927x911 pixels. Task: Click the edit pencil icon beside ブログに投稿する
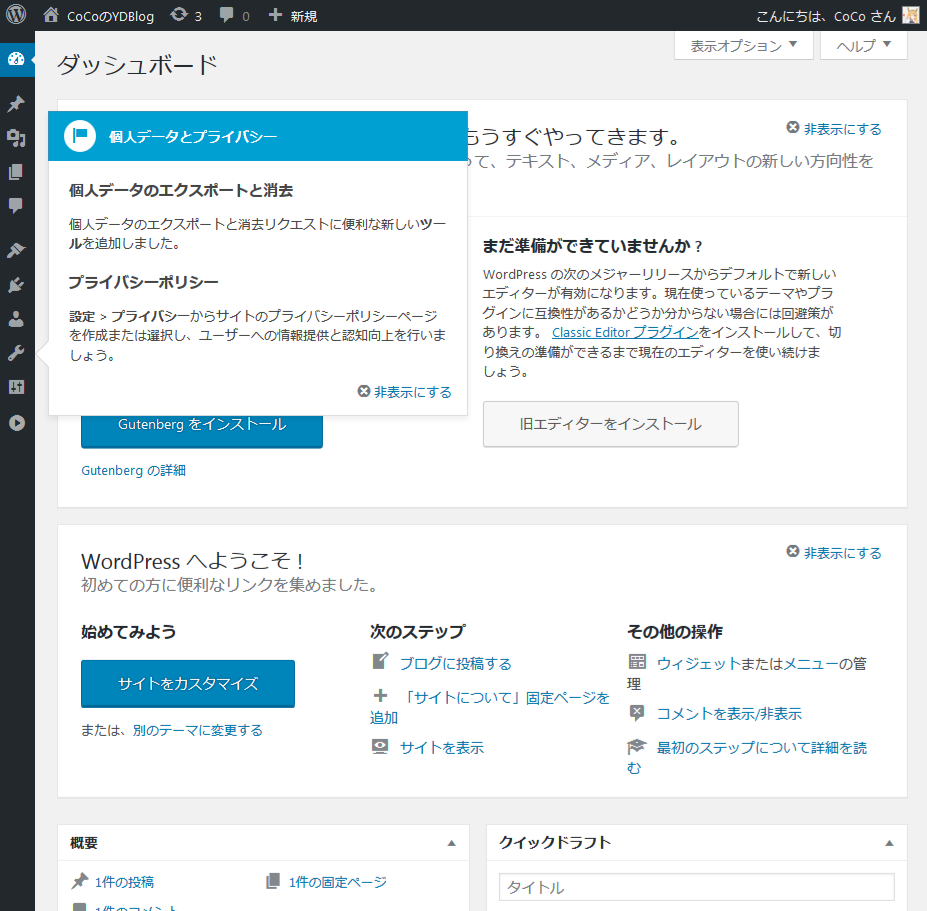tap(380, 661)
